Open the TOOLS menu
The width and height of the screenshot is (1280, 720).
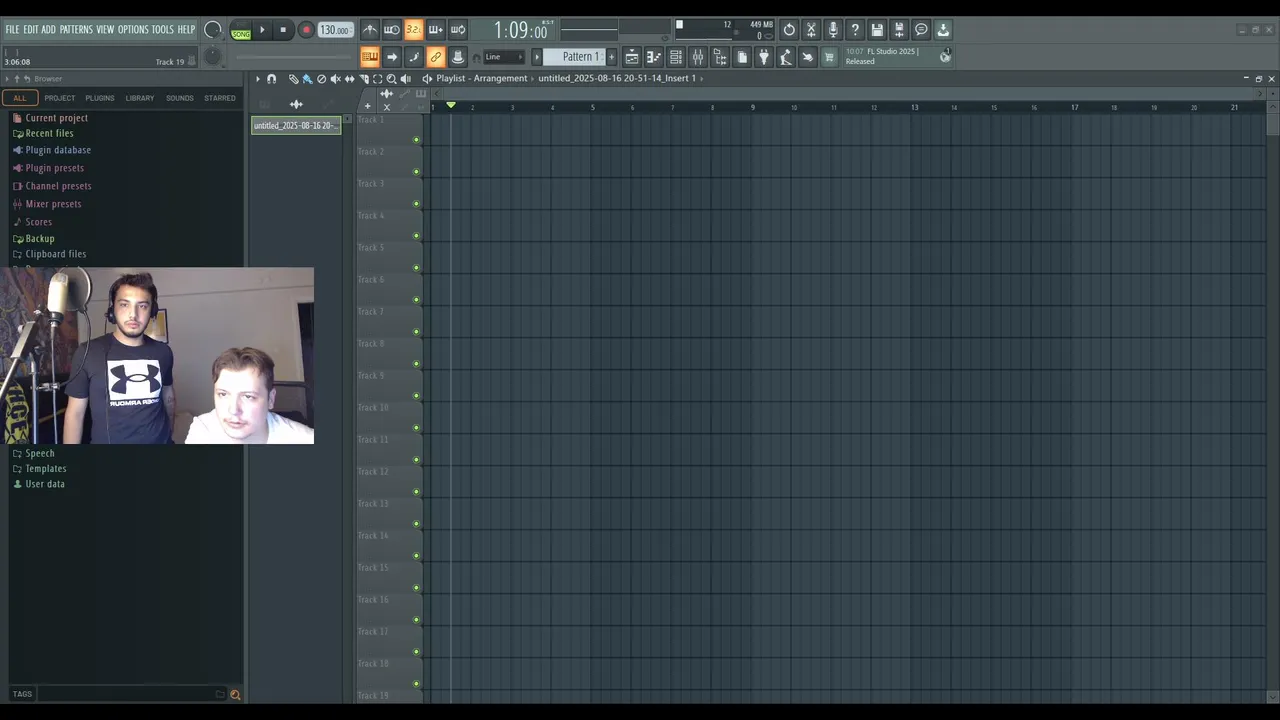pyautogui.click(x=163, y=30)
